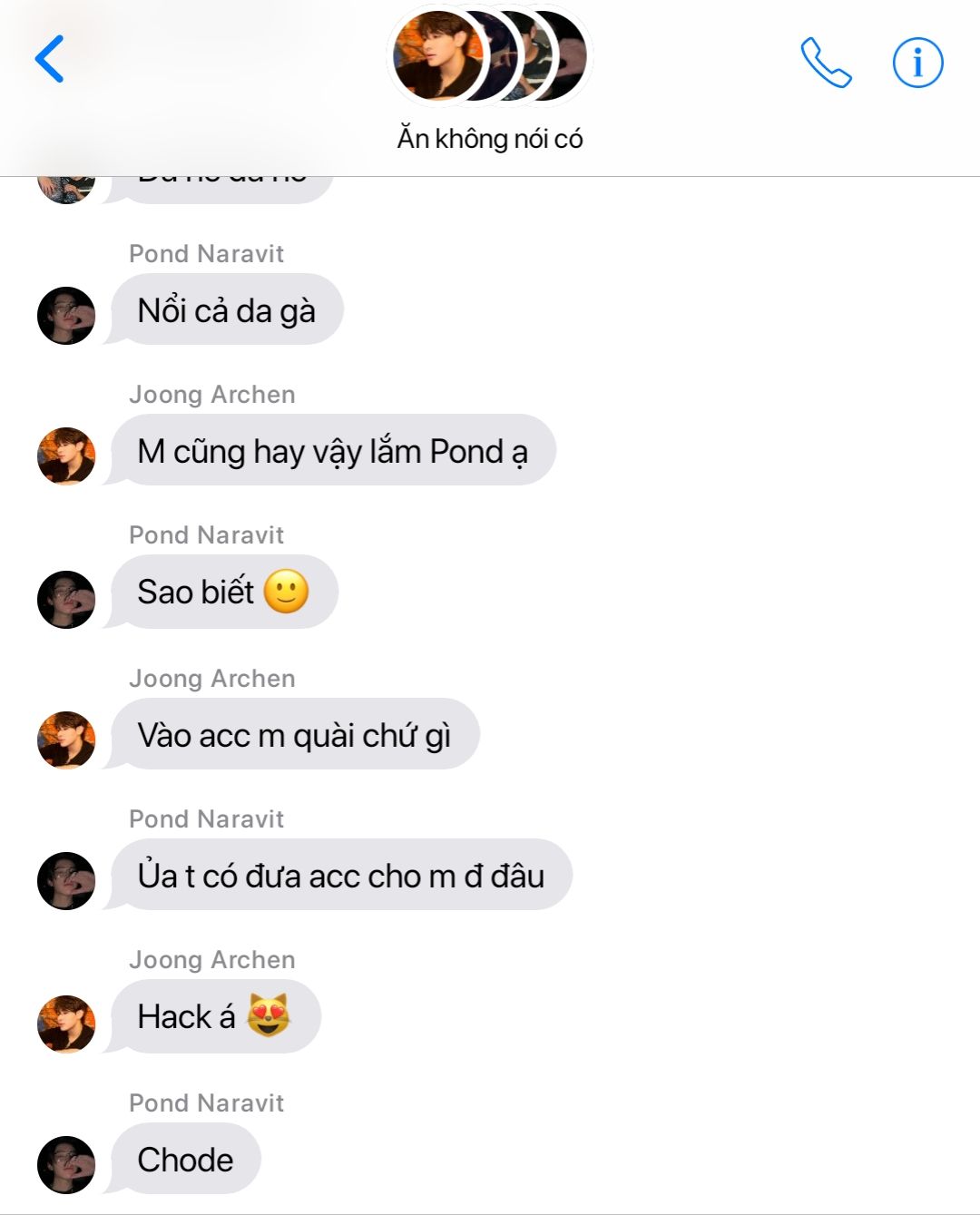Select the 'Ủa t có đưa acc' message
This screenshot has height=1215, width=980.
340,876
